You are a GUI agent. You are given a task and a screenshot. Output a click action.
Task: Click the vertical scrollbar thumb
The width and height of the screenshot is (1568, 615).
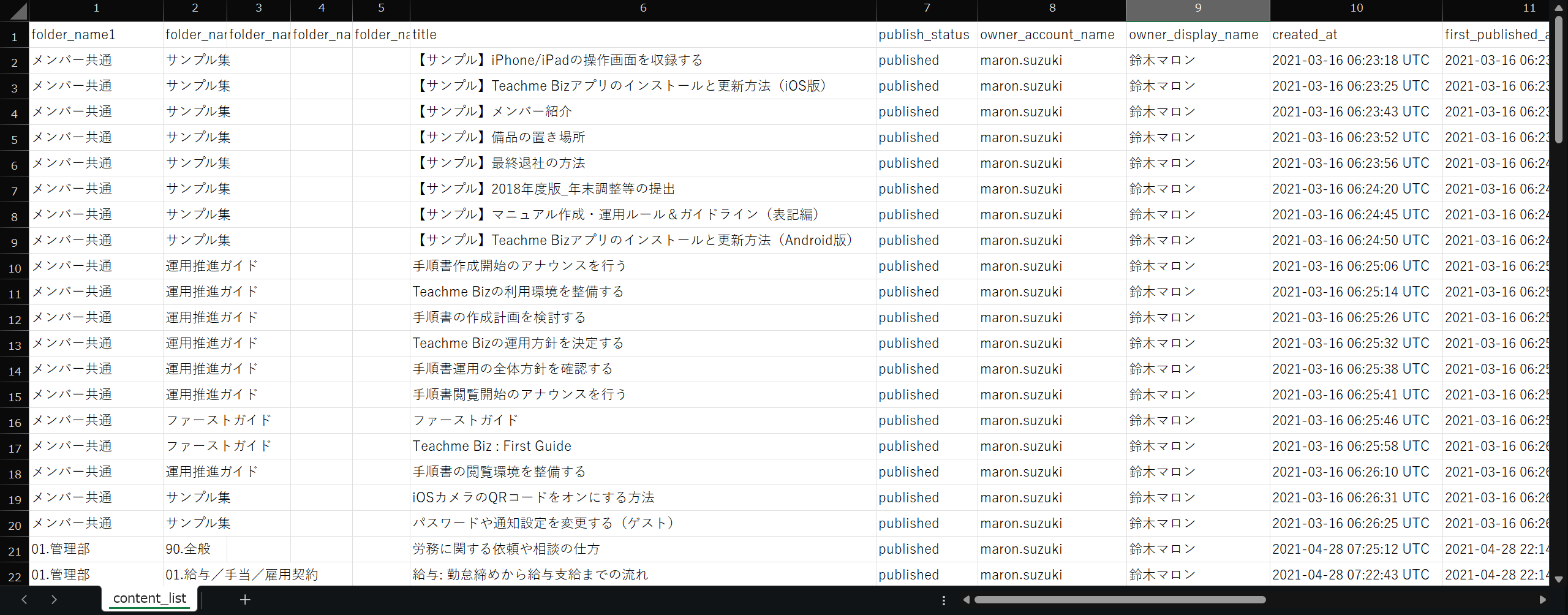point(1560,74)
